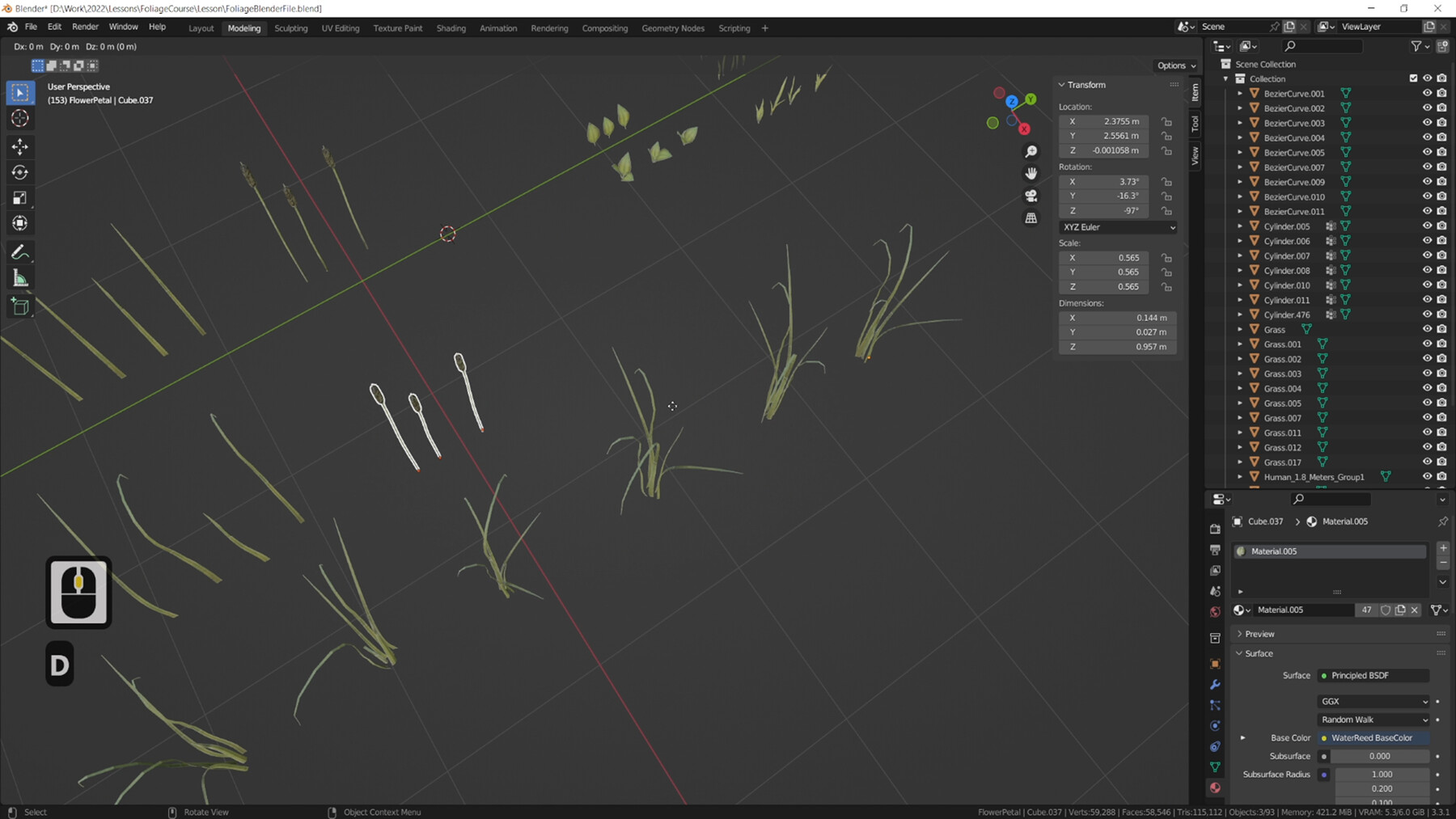Click the Base Color swatch dot

[x=1324, y=738]
